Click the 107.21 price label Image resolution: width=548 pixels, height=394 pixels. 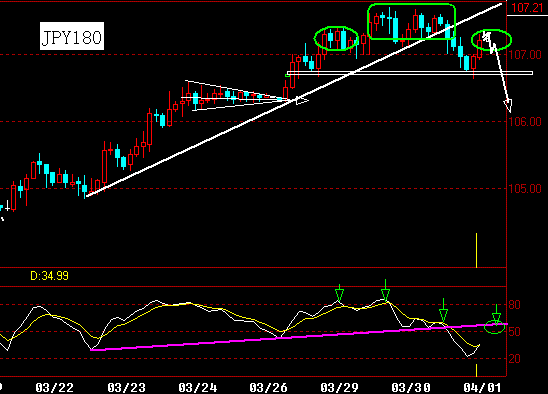click(x=527, y=8)
